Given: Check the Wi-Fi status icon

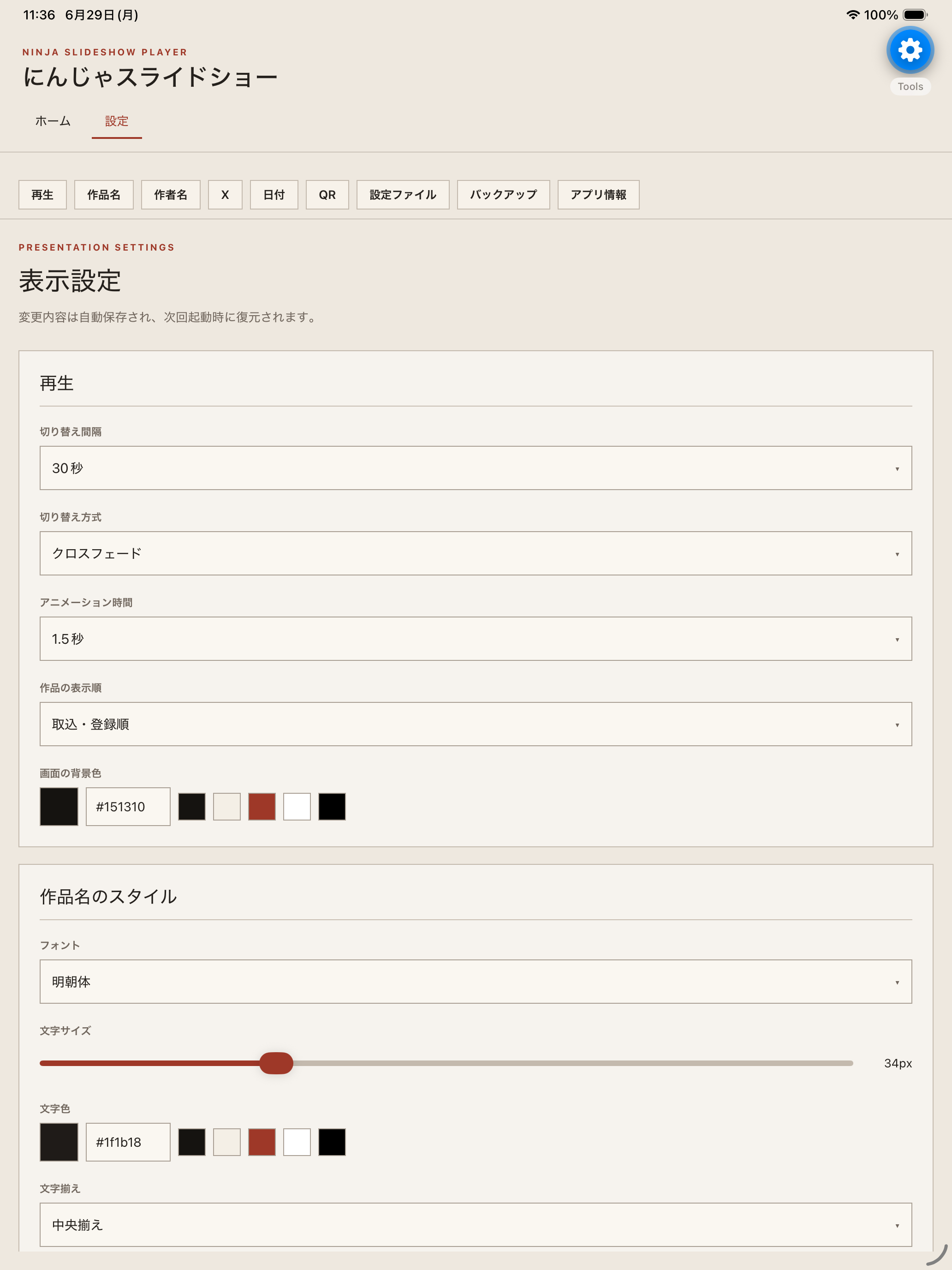Looking at the screenshot, I should 853,15.
